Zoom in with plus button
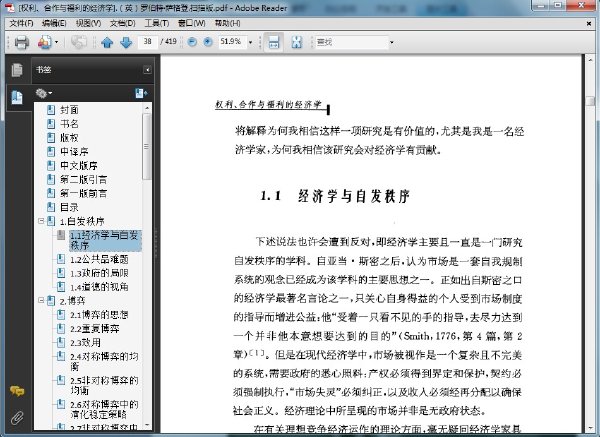 coord(208,42)
